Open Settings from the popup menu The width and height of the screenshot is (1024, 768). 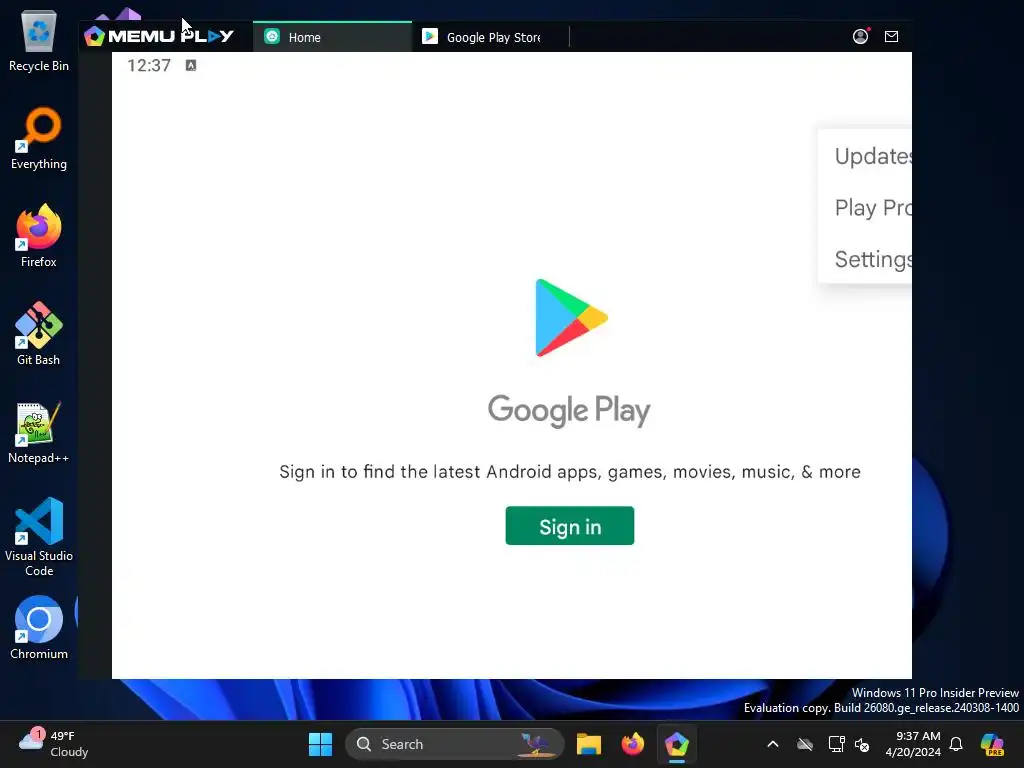(872, 259)
